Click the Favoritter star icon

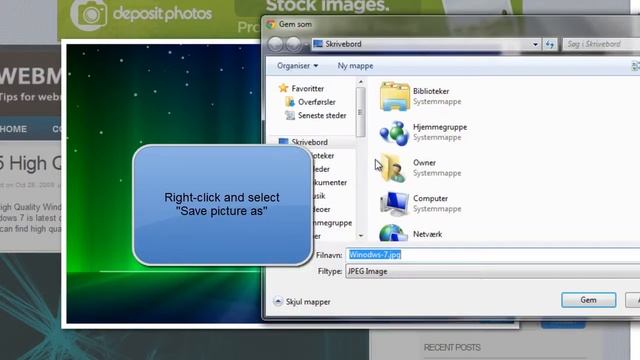[283, 88]
